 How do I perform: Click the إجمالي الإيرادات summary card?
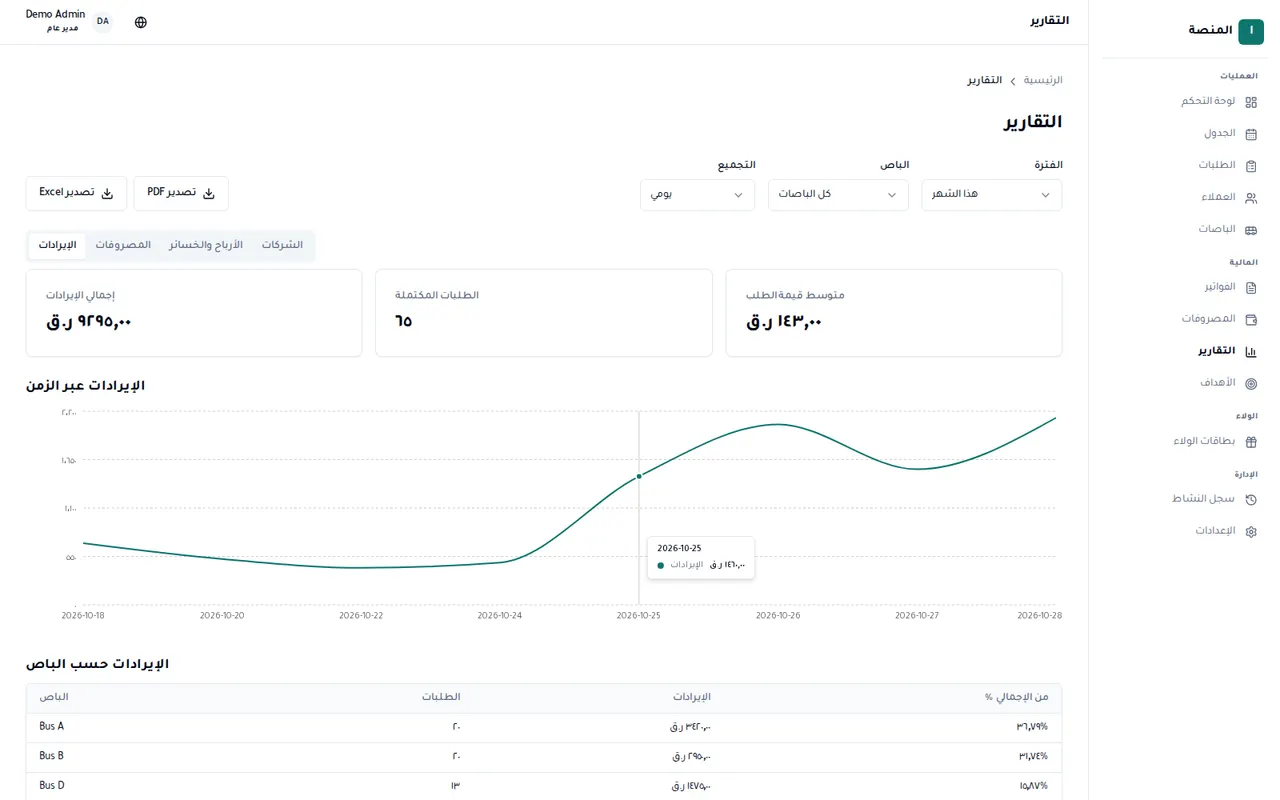tap(194, 313)
